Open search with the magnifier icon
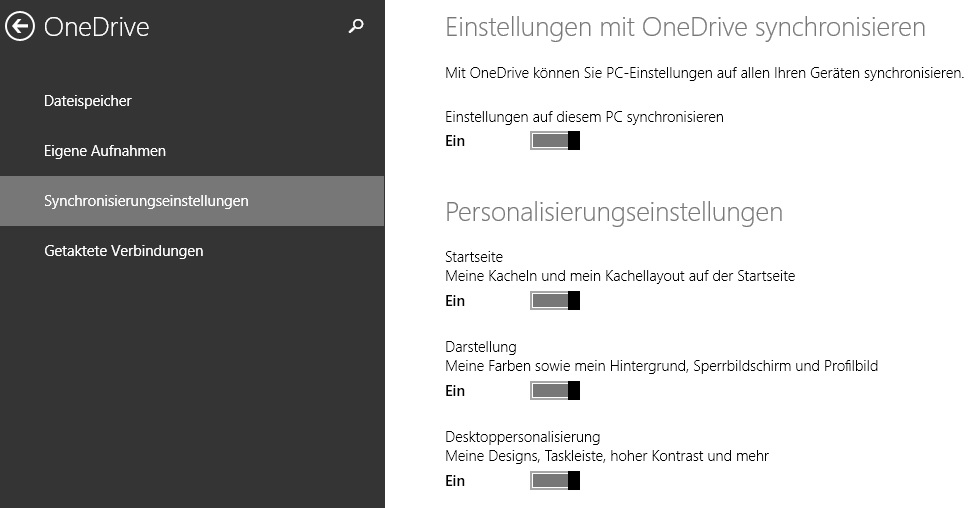 (356, 26)
